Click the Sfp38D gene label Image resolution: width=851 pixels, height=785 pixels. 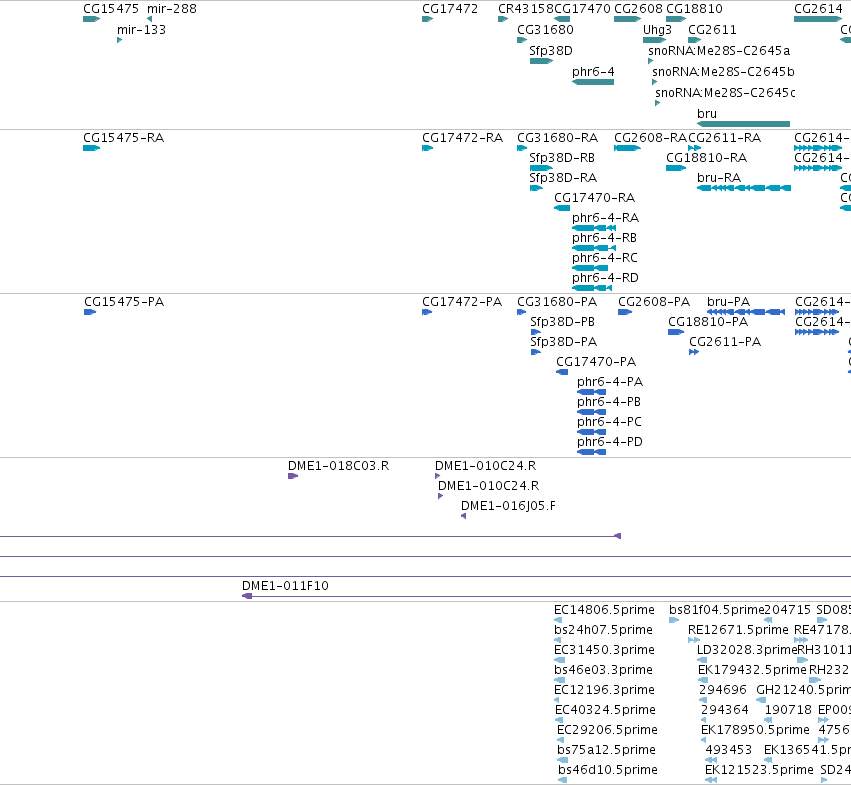click(x=551, y=51)
